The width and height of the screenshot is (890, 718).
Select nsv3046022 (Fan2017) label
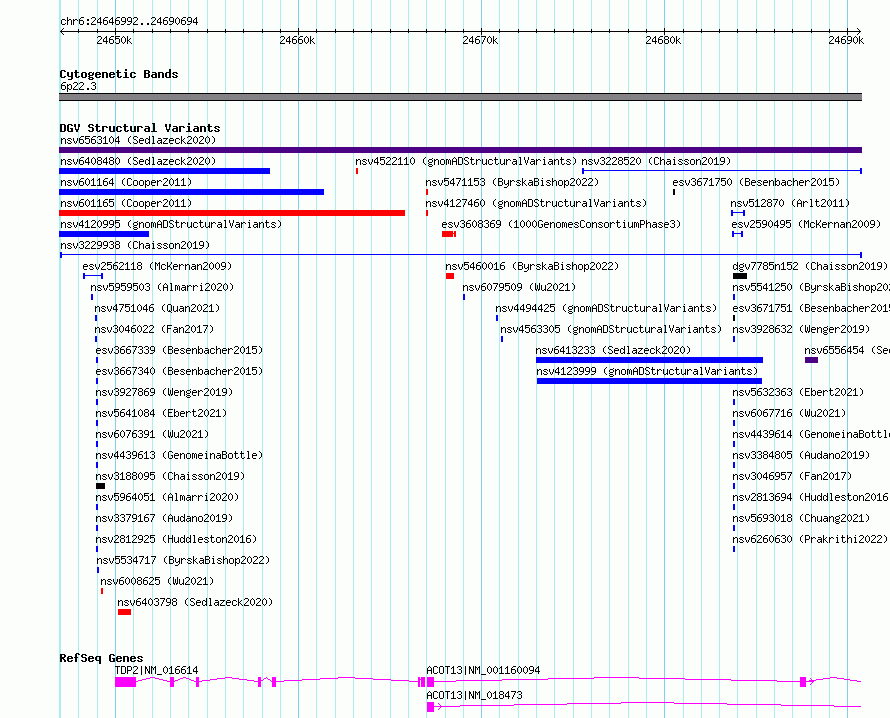pyautogui.click(x=154, y=329)
